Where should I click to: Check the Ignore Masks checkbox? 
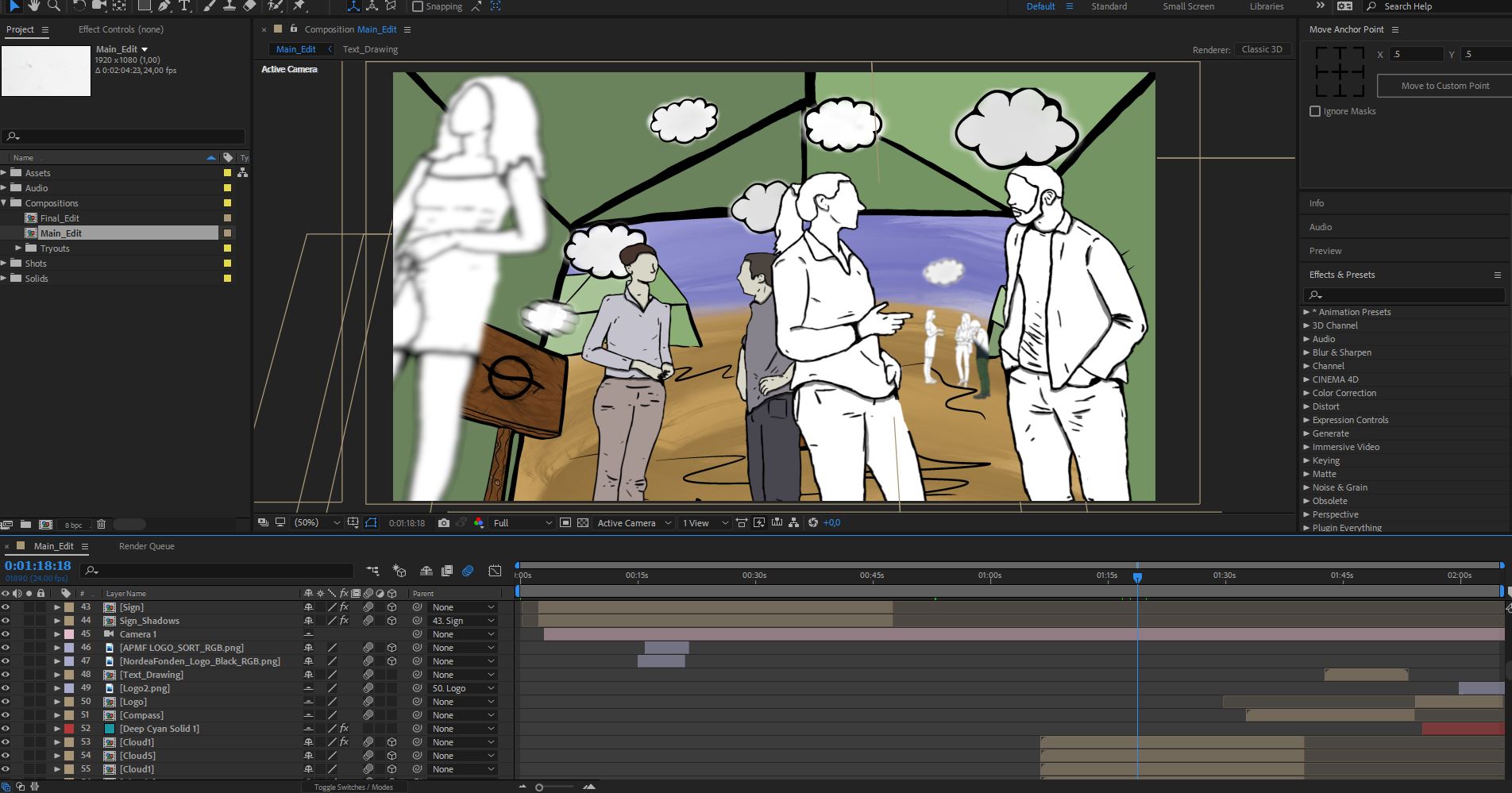[1315, 111]
